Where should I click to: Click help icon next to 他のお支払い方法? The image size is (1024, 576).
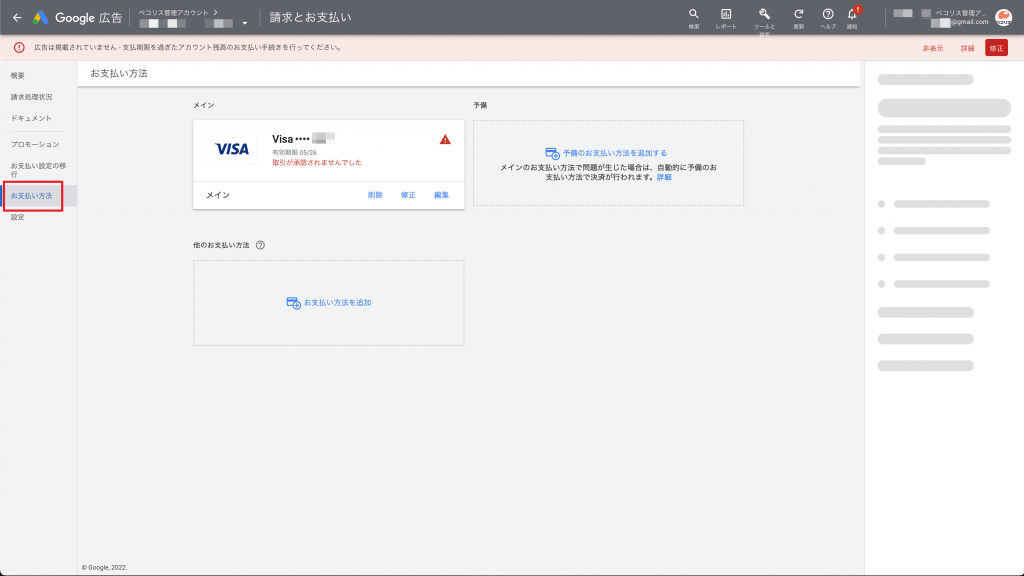260,245
